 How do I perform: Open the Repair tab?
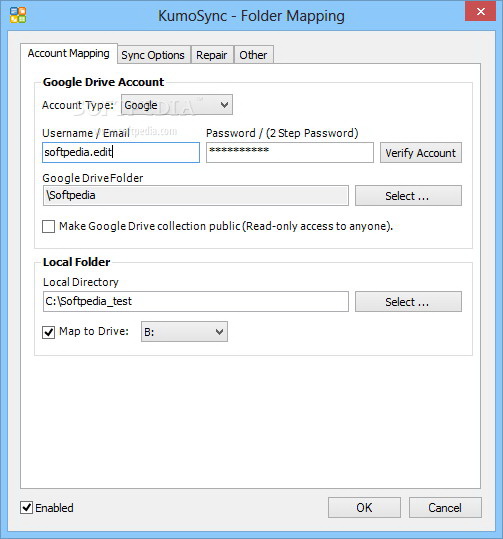pyautogui.click(x=212, y=55)
